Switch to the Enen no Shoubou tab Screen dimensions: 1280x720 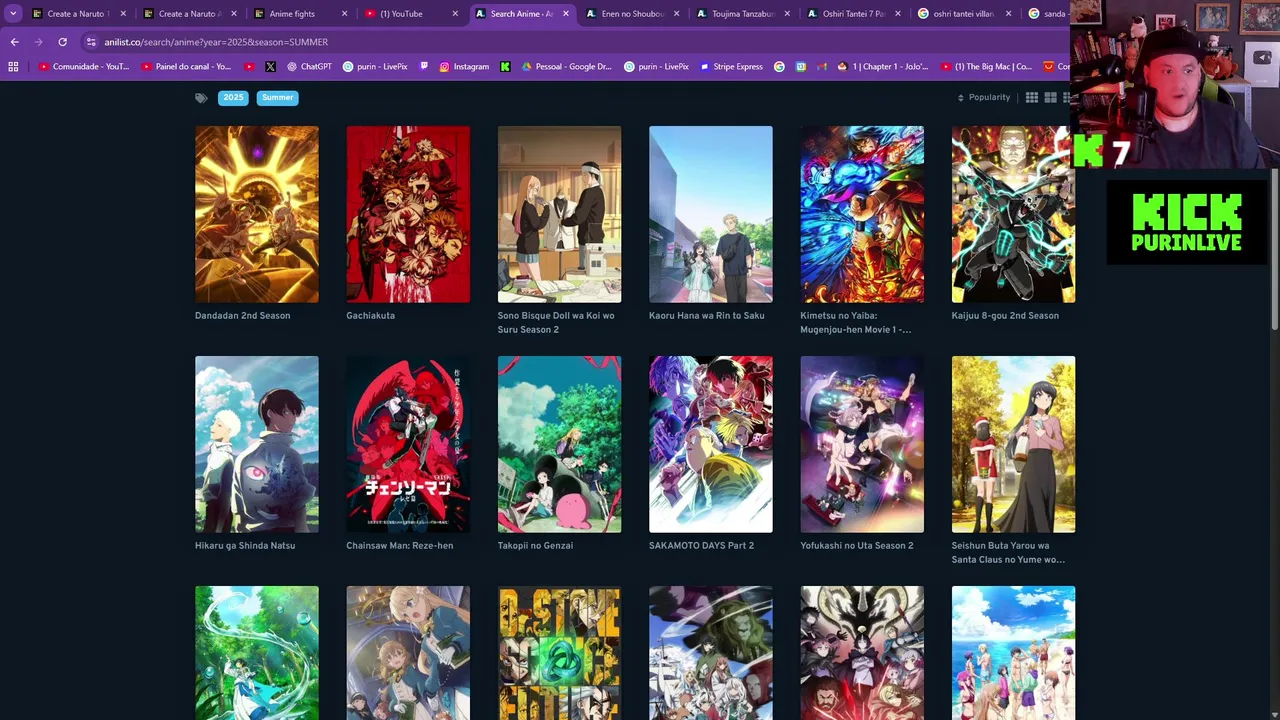tap(632, 14)
